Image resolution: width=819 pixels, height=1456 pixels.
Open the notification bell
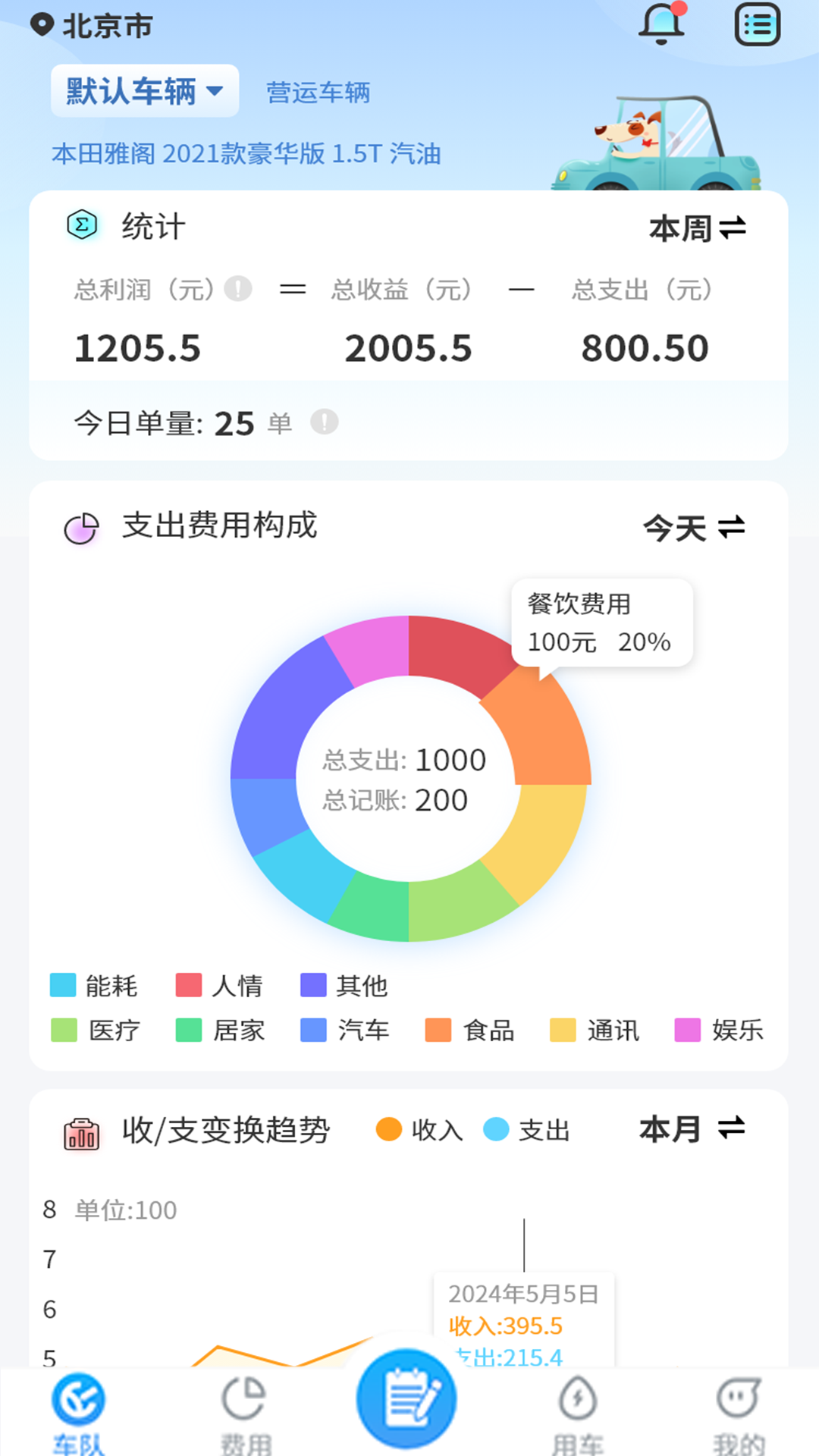coord(661,24)
